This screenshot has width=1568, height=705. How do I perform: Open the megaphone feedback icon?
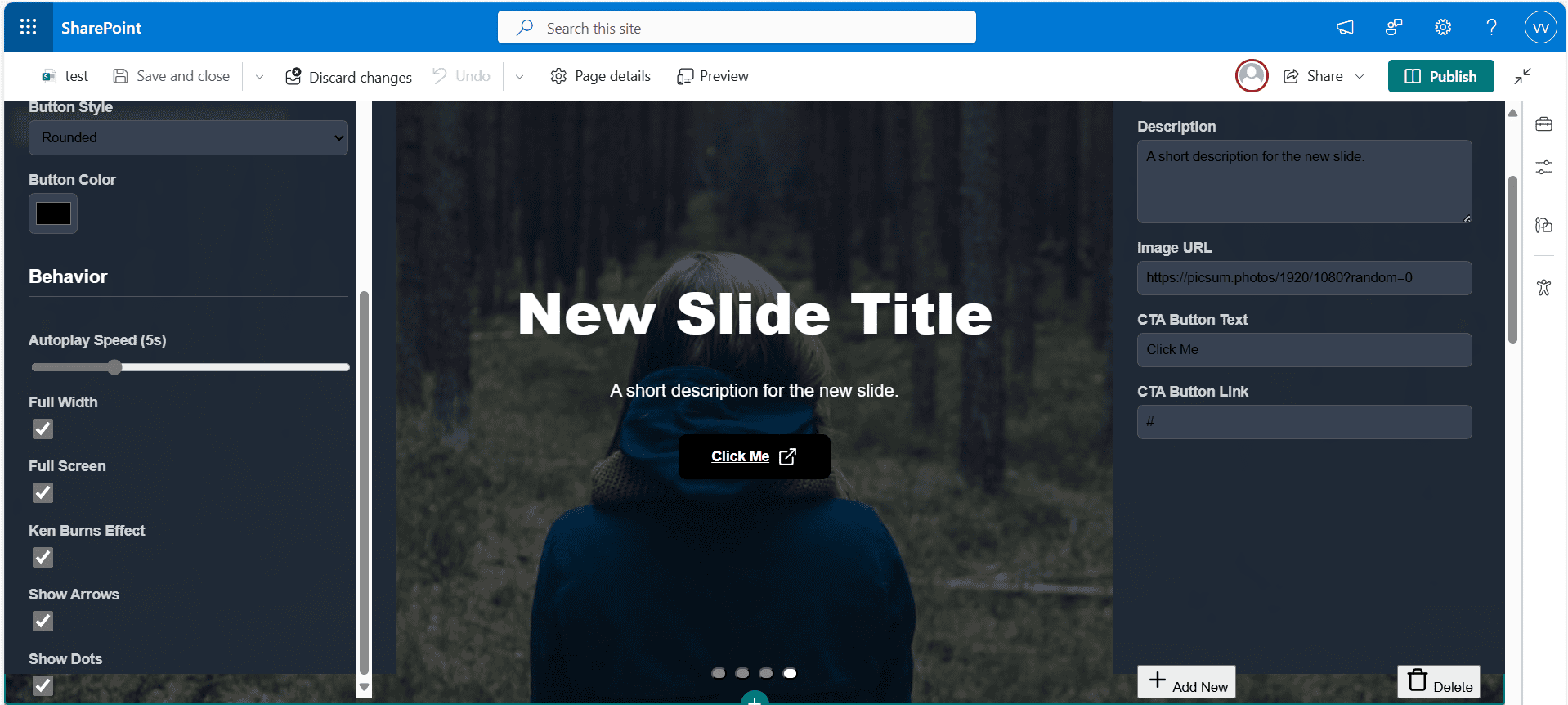coord(1345,27)
